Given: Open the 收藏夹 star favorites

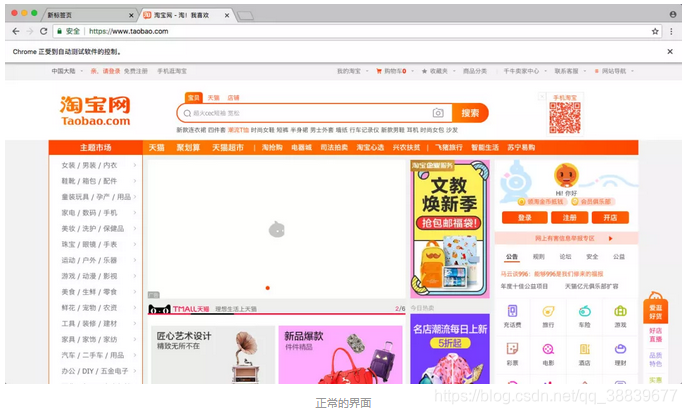Looking at the screenshot, I should click(x=424, y=71).
